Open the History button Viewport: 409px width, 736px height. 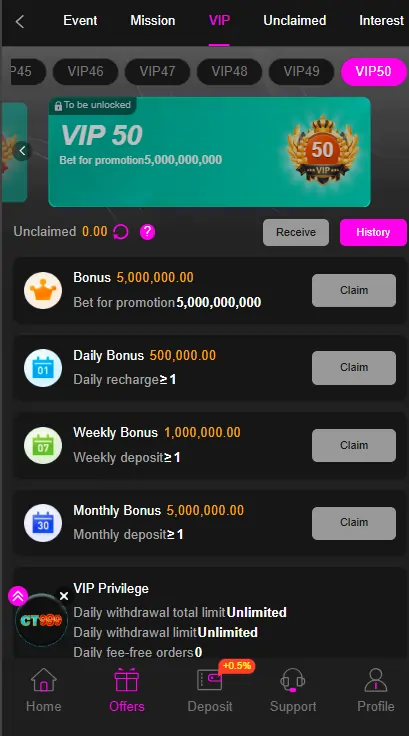coord(373,232)
